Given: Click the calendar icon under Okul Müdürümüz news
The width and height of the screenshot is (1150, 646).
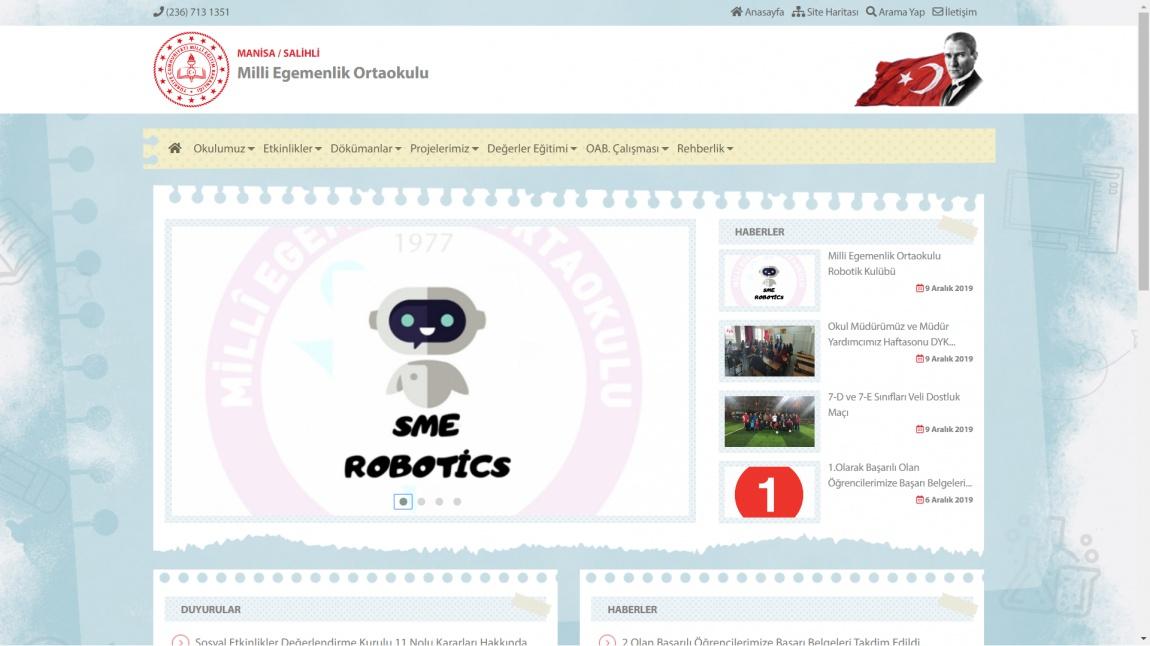Looking at the screenshot, I should 920,359.
